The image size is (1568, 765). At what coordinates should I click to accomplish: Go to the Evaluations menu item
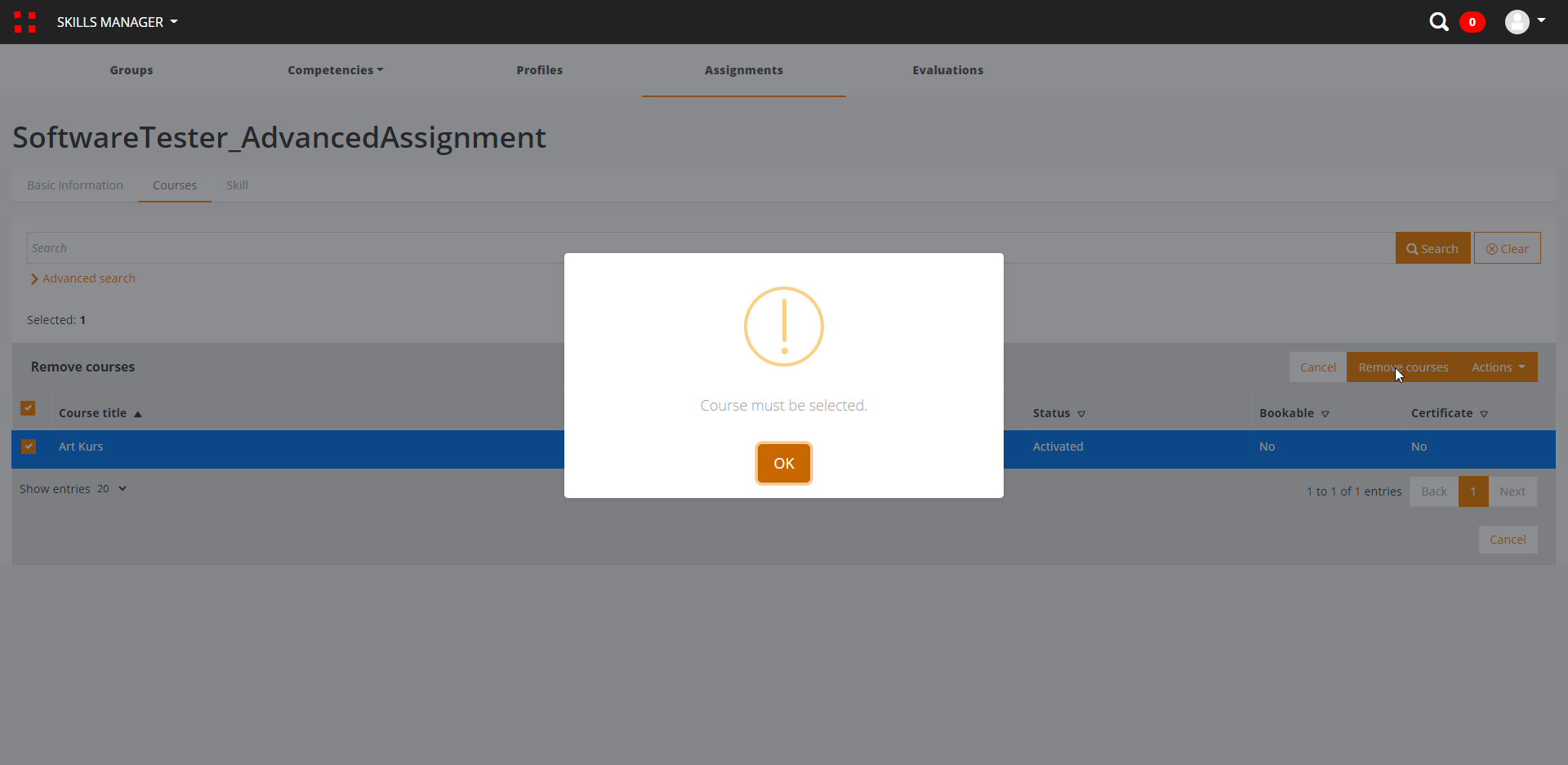coord(947,70)
